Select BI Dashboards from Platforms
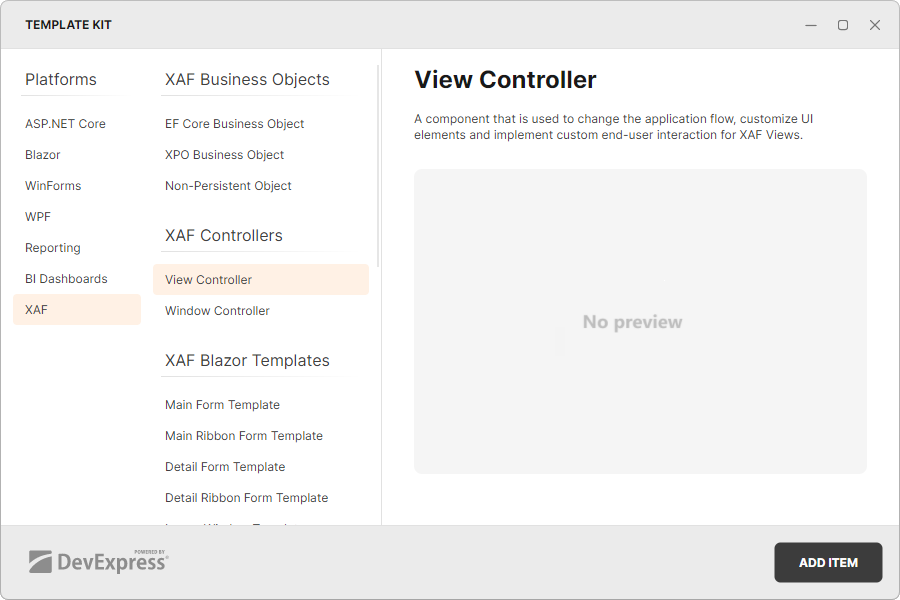 click(66, 278)
